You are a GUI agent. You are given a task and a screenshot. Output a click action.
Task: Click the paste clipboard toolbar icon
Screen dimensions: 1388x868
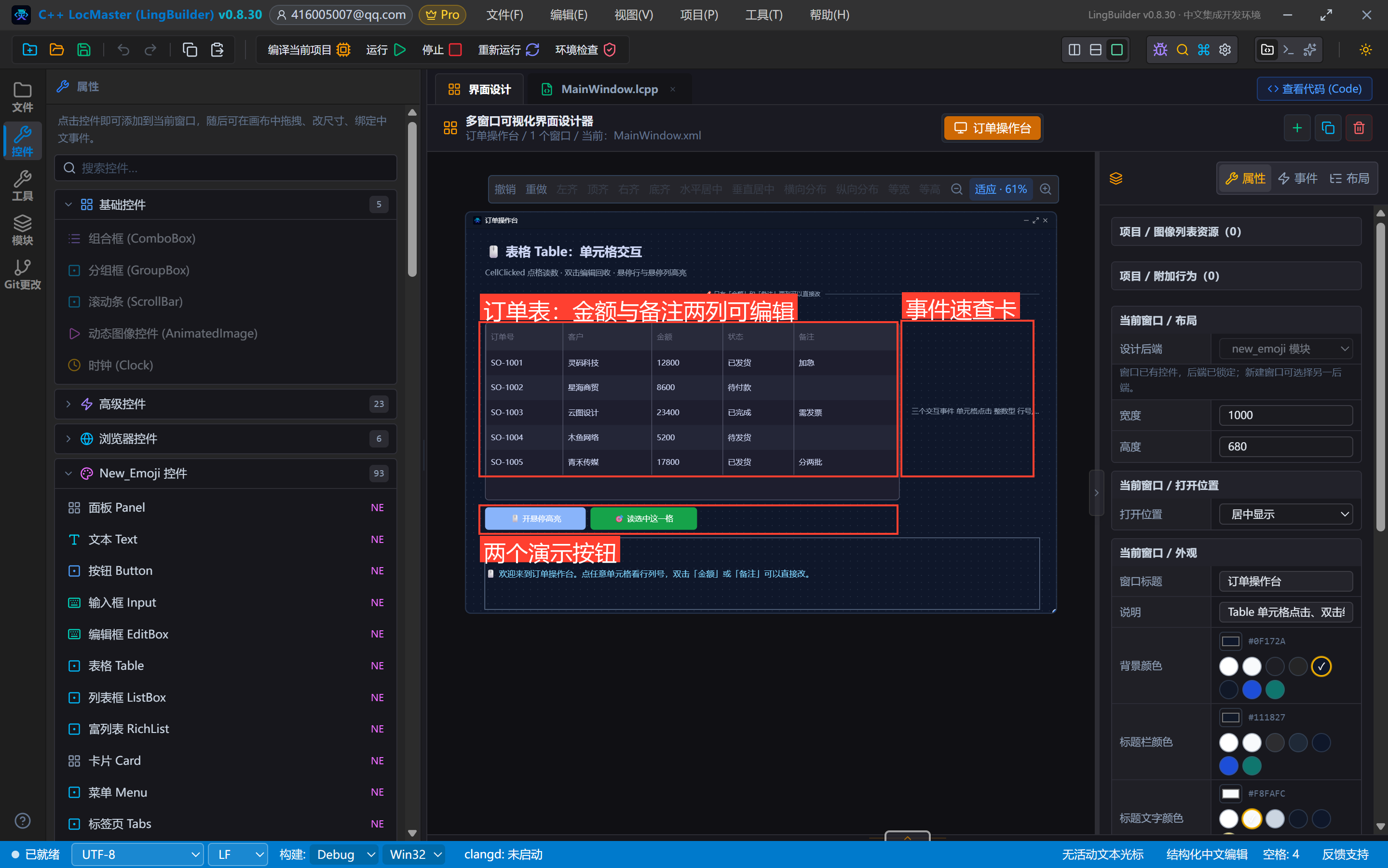217,50
